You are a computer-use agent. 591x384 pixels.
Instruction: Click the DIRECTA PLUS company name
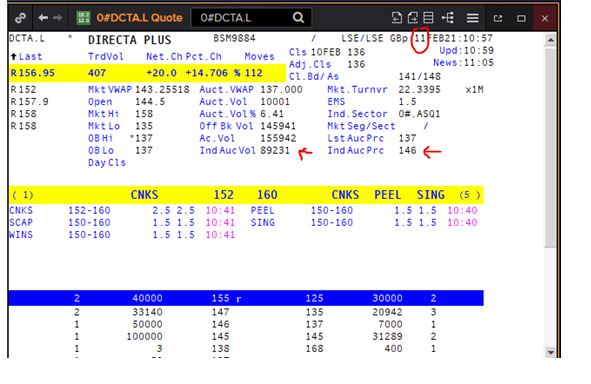tap(130, 40)
